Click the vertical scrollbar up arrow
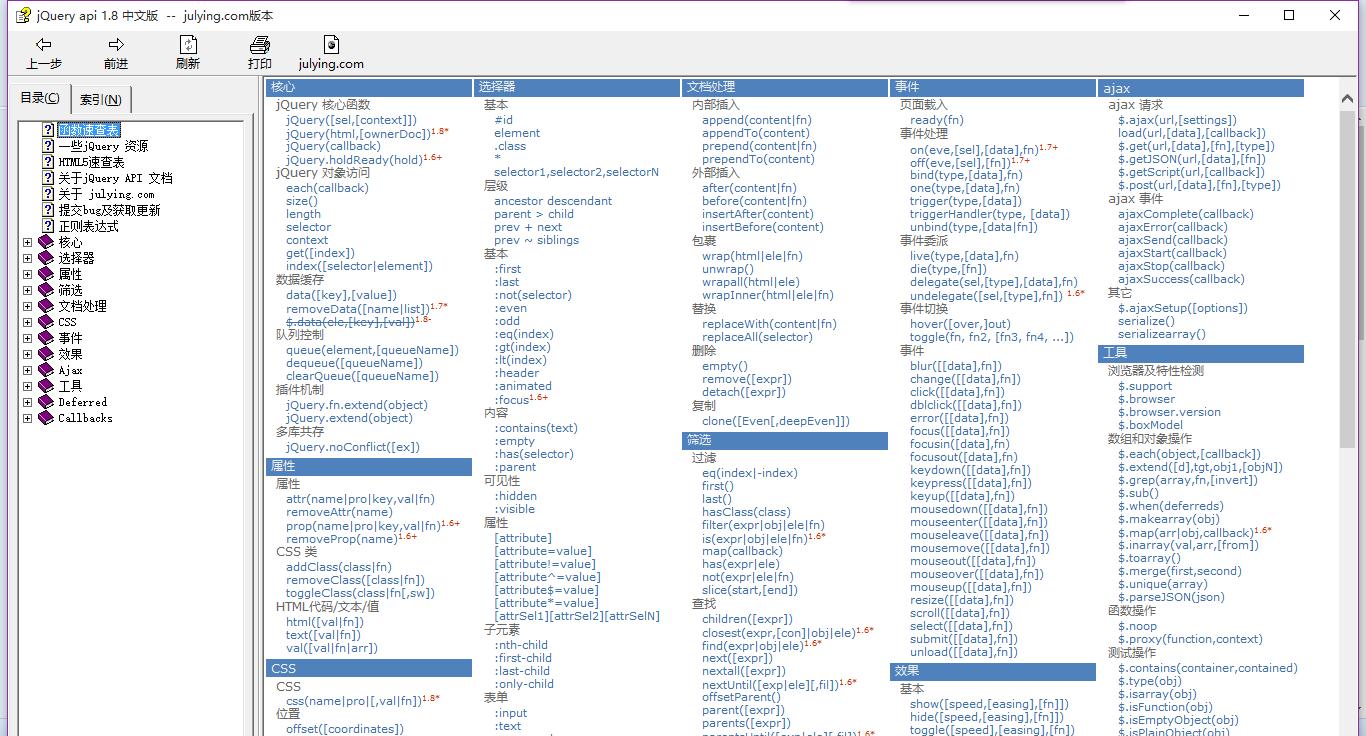Image resolution: width=1366 pixels, height=736 pixels. click(1347, 98)
